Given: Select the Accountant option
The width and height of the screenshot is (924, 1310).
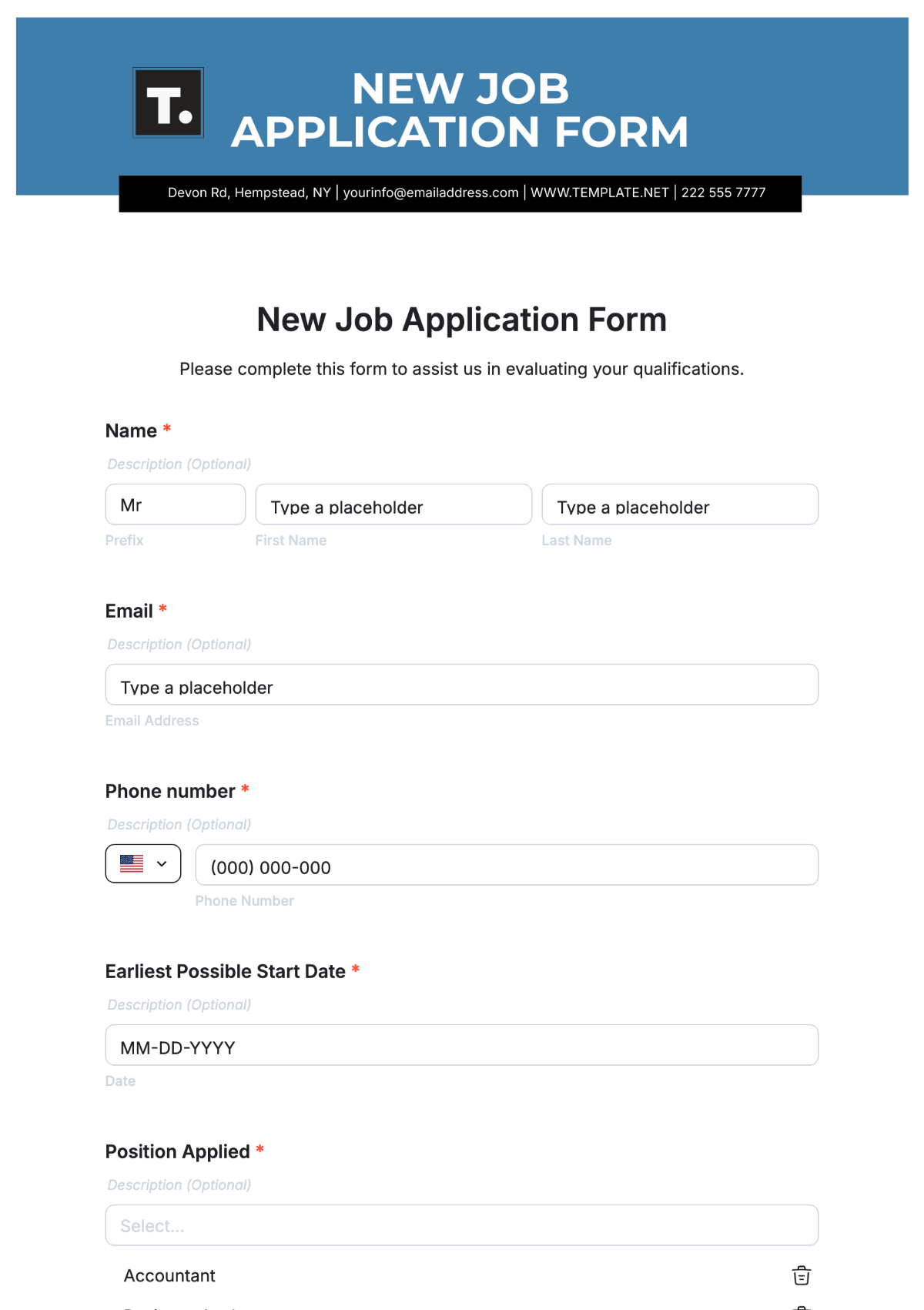Looking at the screenshot, I should (169, 1275).
